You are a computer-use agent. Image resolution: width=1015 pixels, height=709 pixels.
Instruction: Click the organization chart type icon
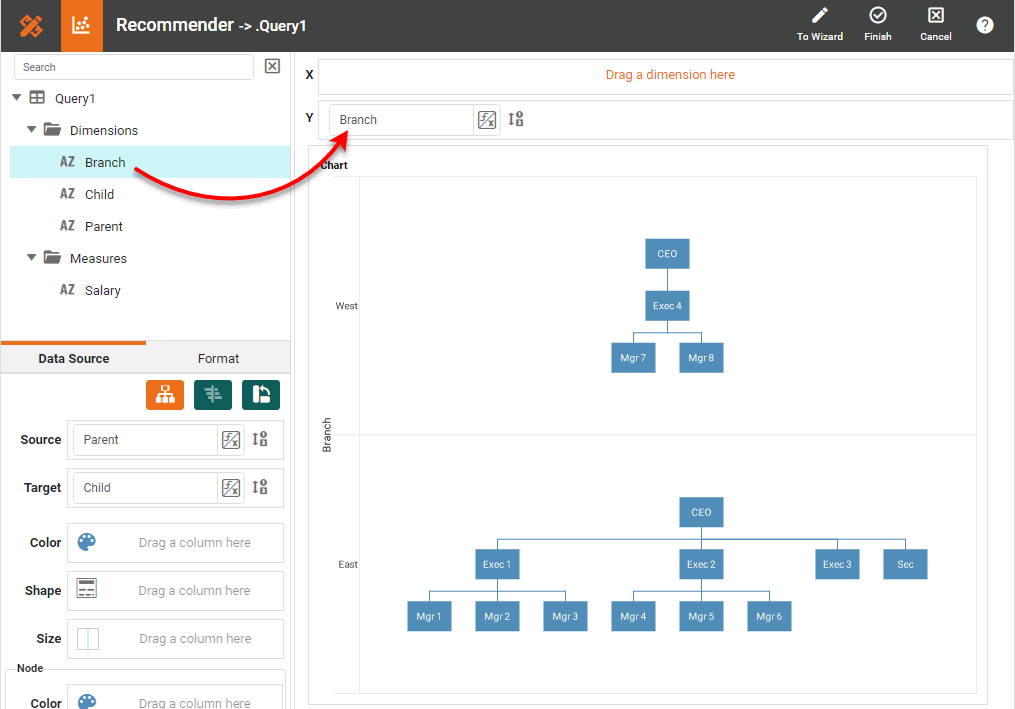[165, 395]
